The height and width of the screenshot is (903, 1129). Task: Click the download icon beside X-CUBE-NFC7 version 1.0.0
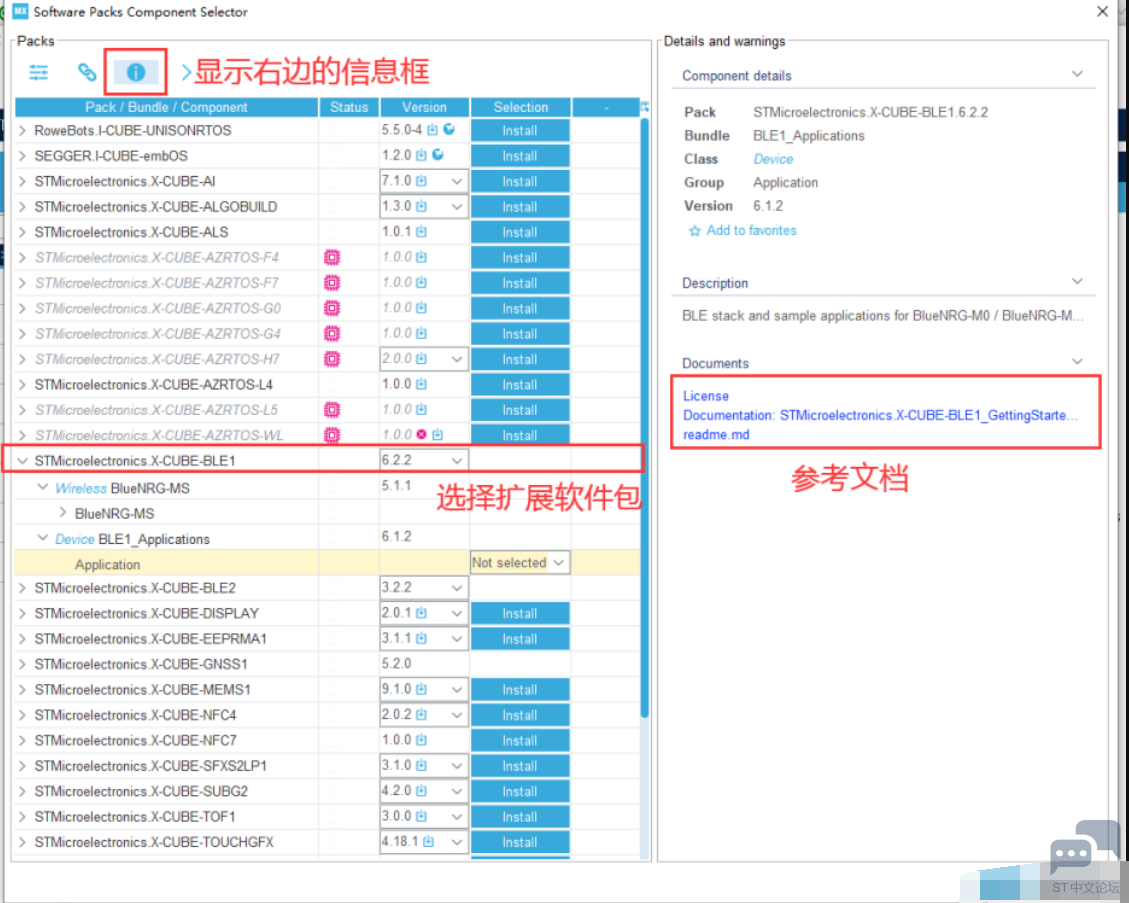coord(421,740)
